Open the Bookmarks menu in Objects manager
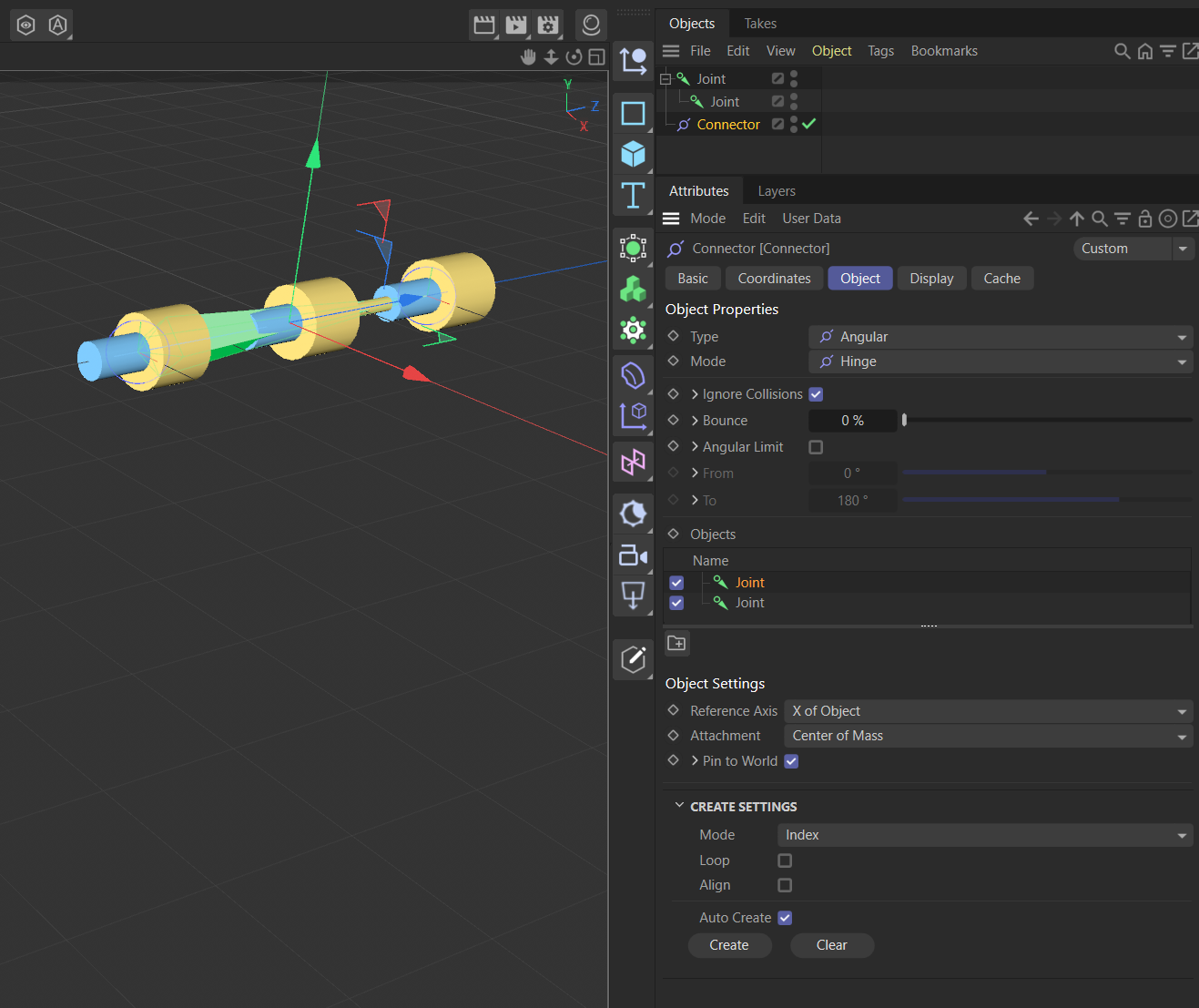Viewport: 1199px width, 1008px height. (x=944, y=51)
